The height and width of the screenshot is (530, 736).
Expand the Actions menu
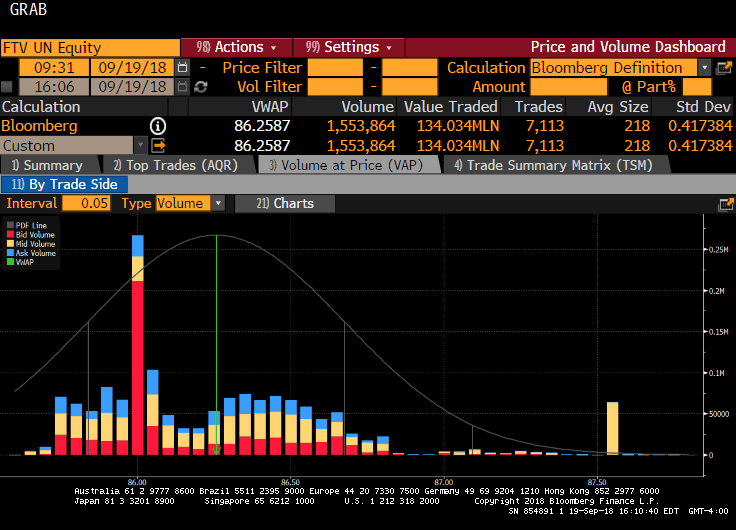[236, 47]
